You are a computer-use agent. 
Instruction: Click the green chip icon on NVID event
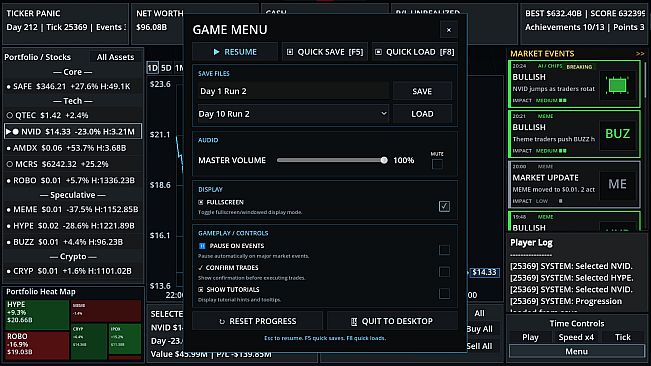(x=617, y=85)
